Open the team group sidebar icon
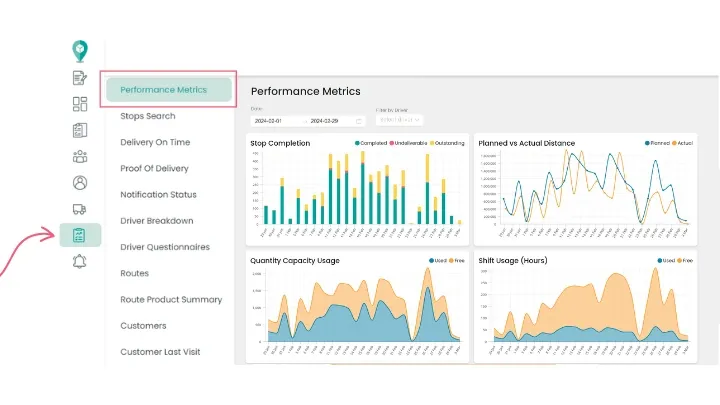 80,157
